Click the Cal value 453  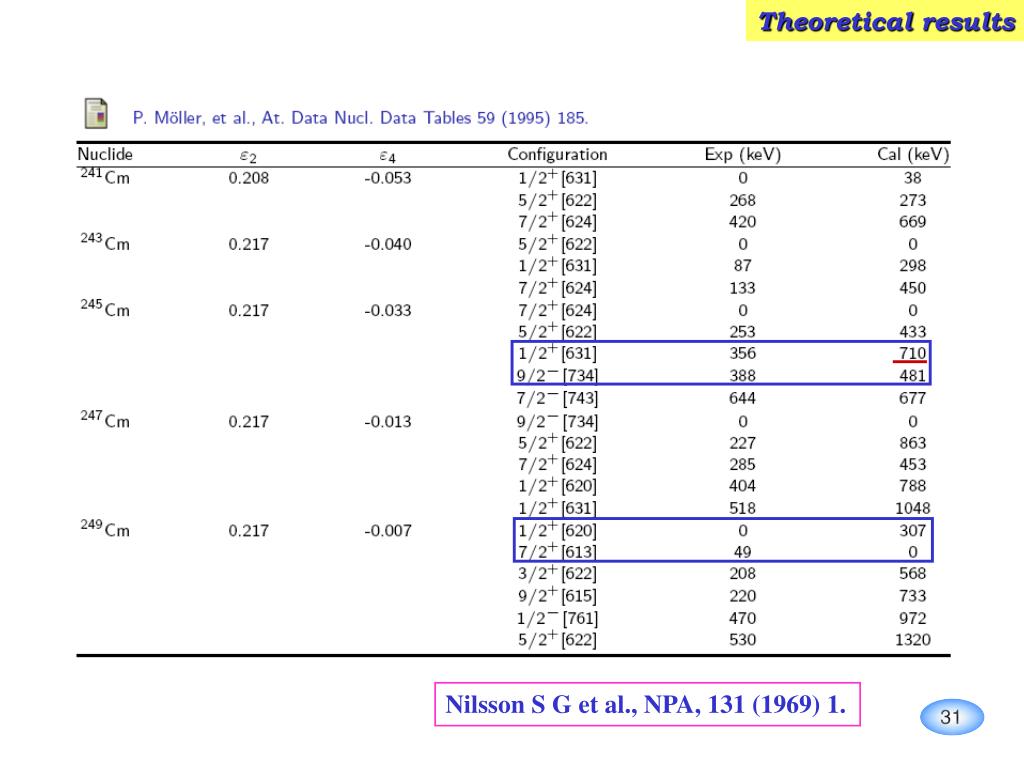pyautogui.click(x=912, y=464)
